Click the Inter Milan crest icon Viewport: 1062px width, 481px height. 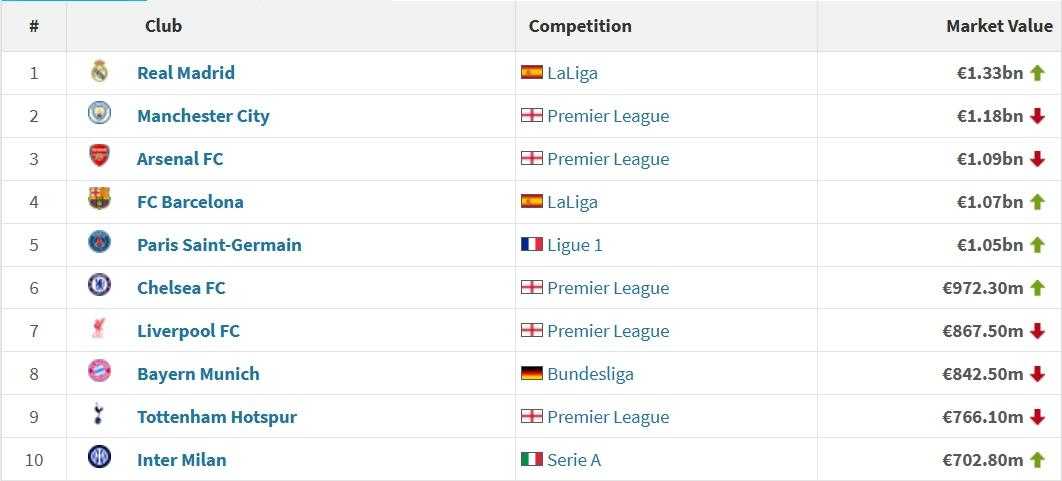100,457
